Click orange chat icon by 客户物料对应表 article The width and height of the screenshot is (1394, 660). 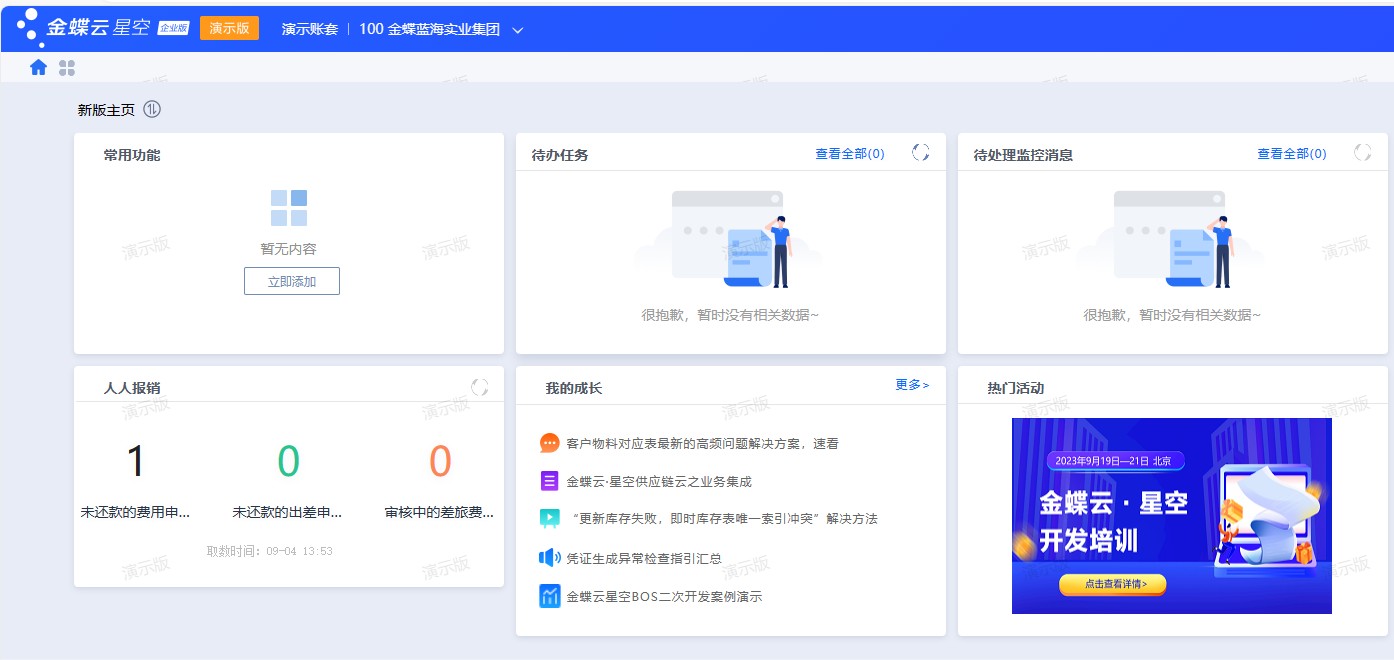550,443
